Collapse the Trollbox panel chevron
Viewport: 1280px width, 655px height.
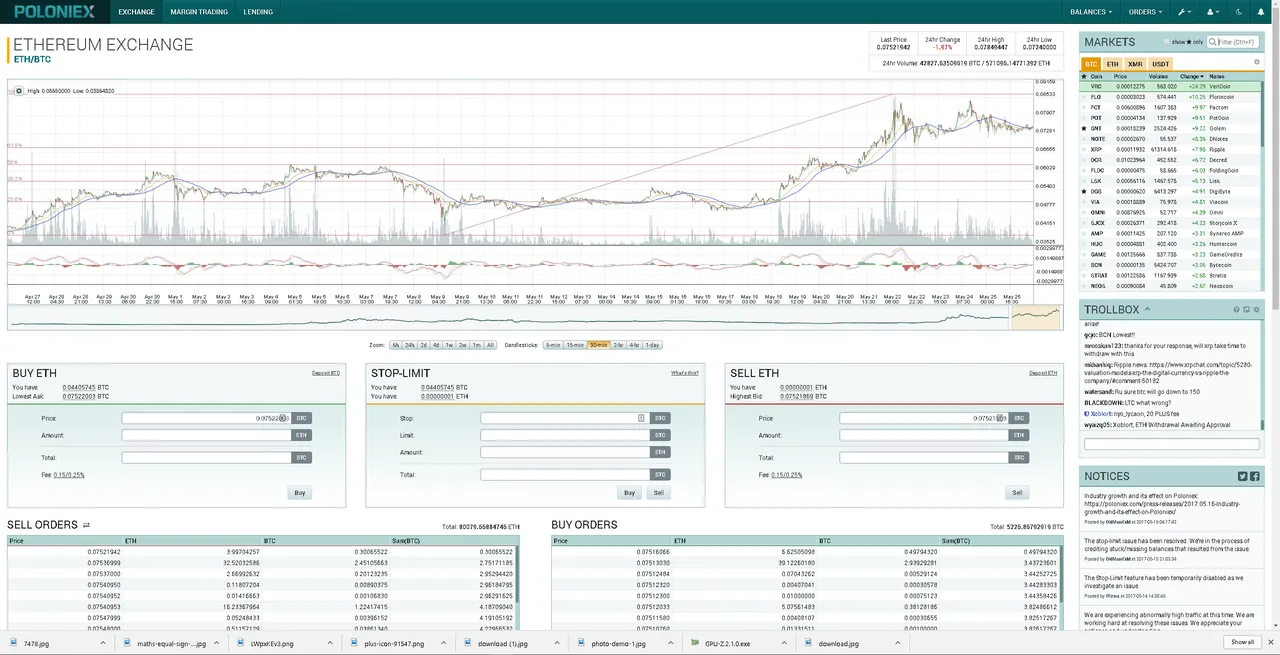pos(1147,309)
